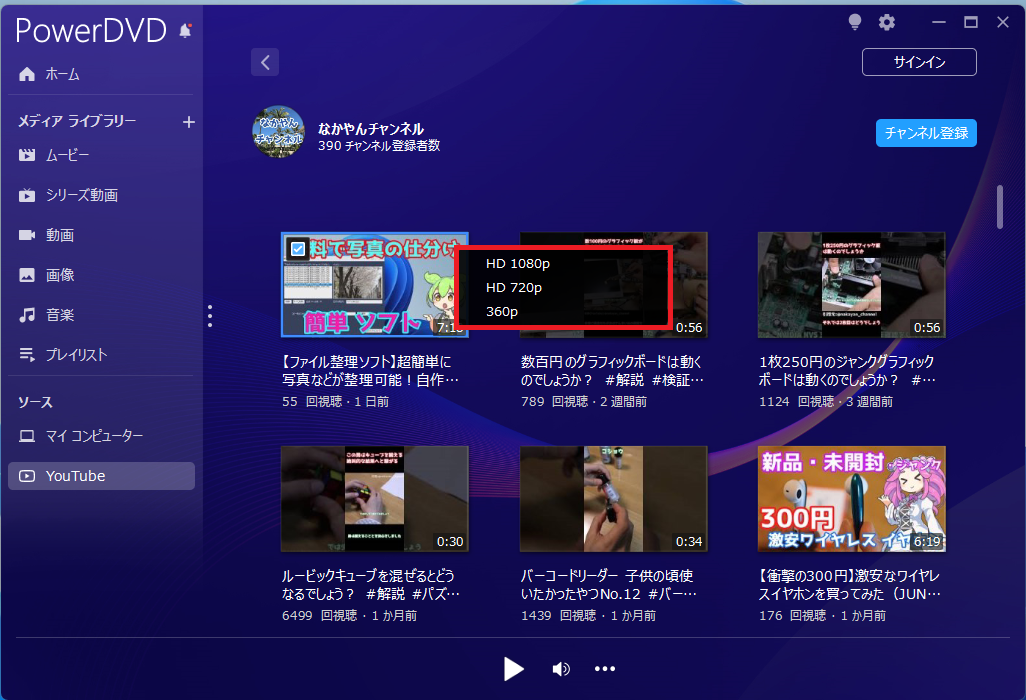This screenshot has width=1026, height=700.
Task: Open Rubik's cube 0:30 thumbnail
Action: coord(375,499)
